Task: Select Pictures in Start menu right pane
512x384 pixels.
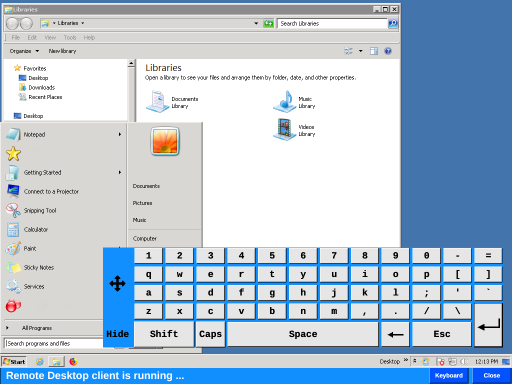Action: pos(142,203)
